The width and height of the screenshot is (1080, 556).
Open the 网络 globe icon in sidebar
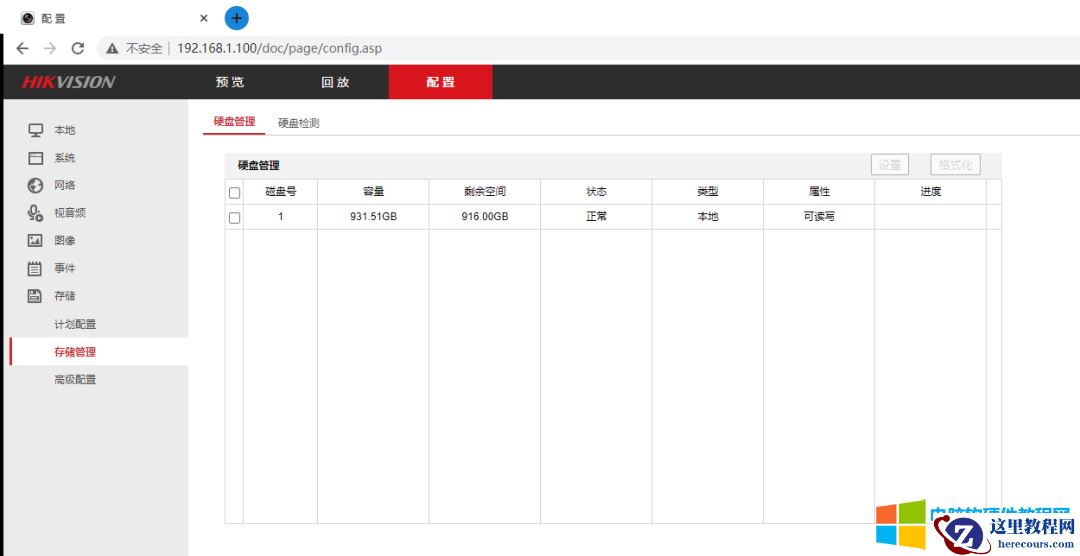point(35,185)
